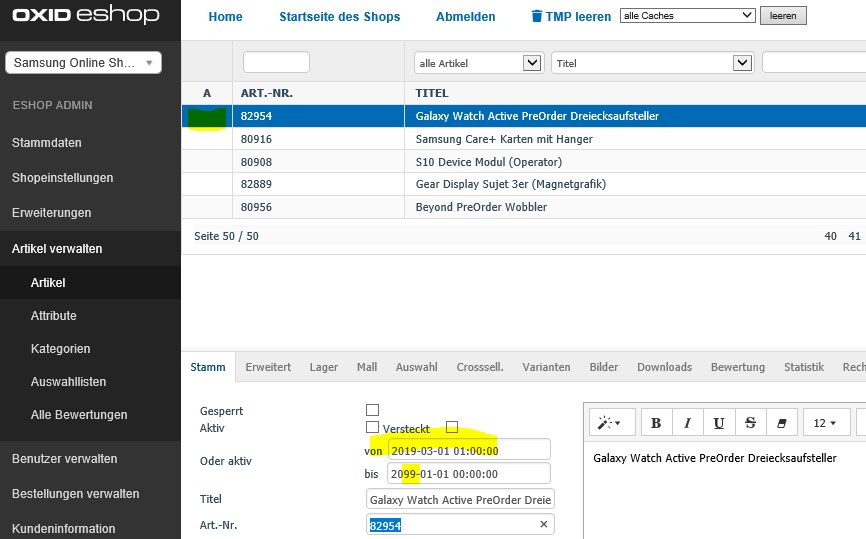Screen dimensions: 866x539
Task: Tick the Versteckt checkbox
Action: click(452, 427)
